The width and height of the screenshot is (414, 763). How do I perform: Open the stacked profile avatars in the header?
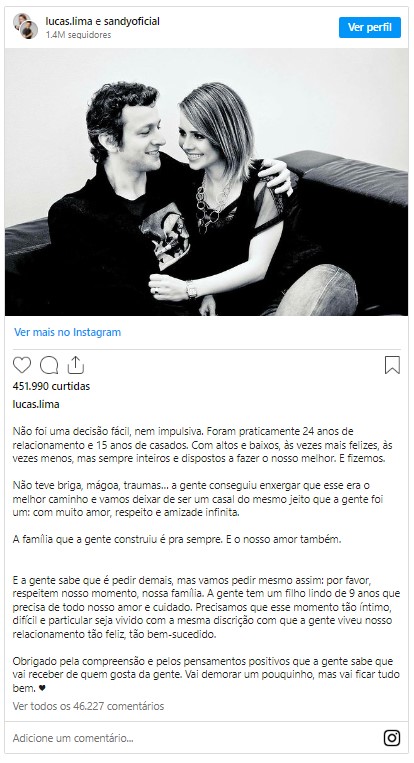click(25, 26)
